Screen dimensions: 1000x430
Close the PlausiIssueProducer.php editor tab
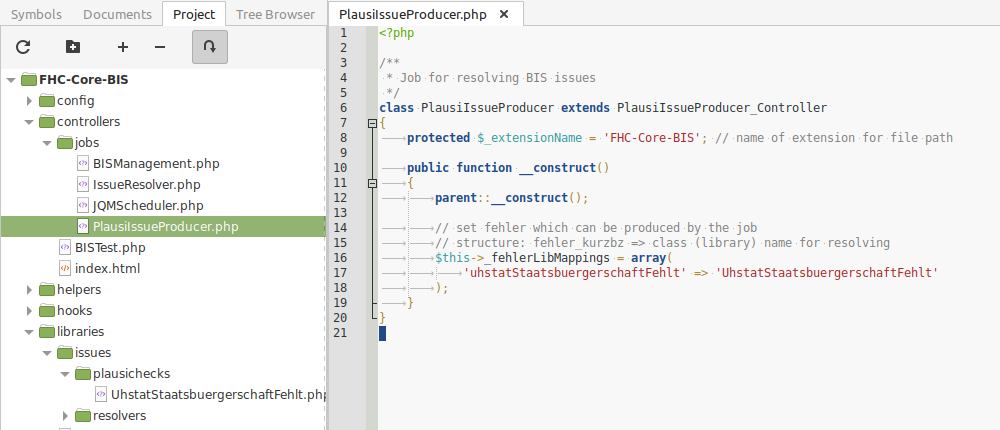(x=503, y=15)
